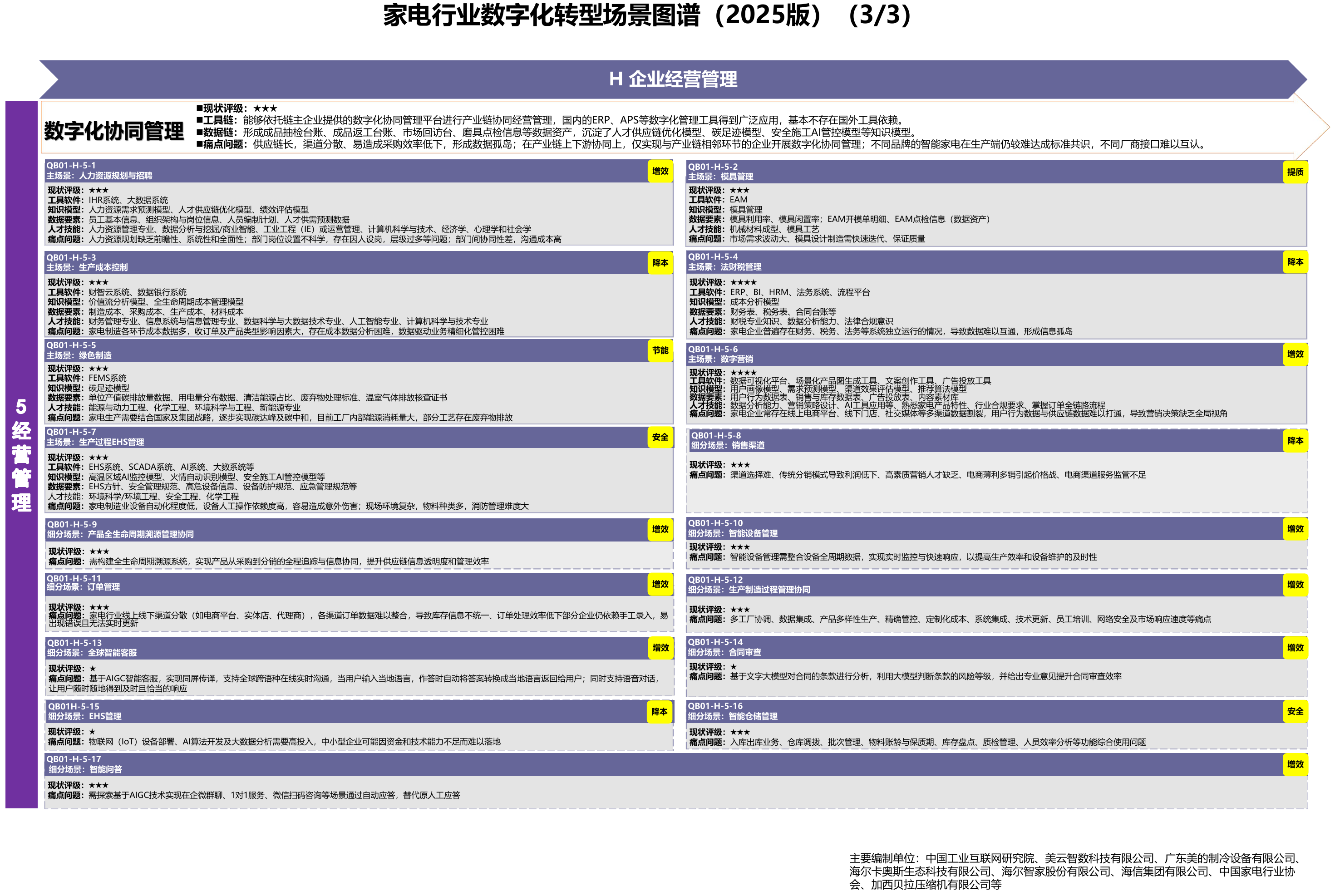Click 工具软件: EAM line in 模具管理 card
The height and width of the screenshot is (896, 1335).
click(x=719, y=200)
